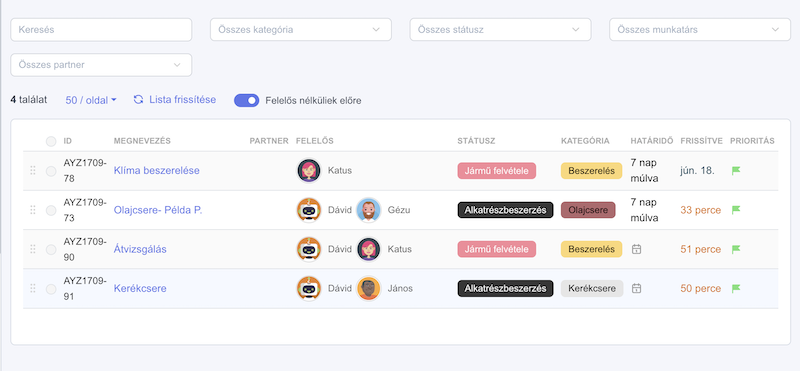Sort by the MEGNEVEZÉS column header
800x371 pixels.
point(142,141)
